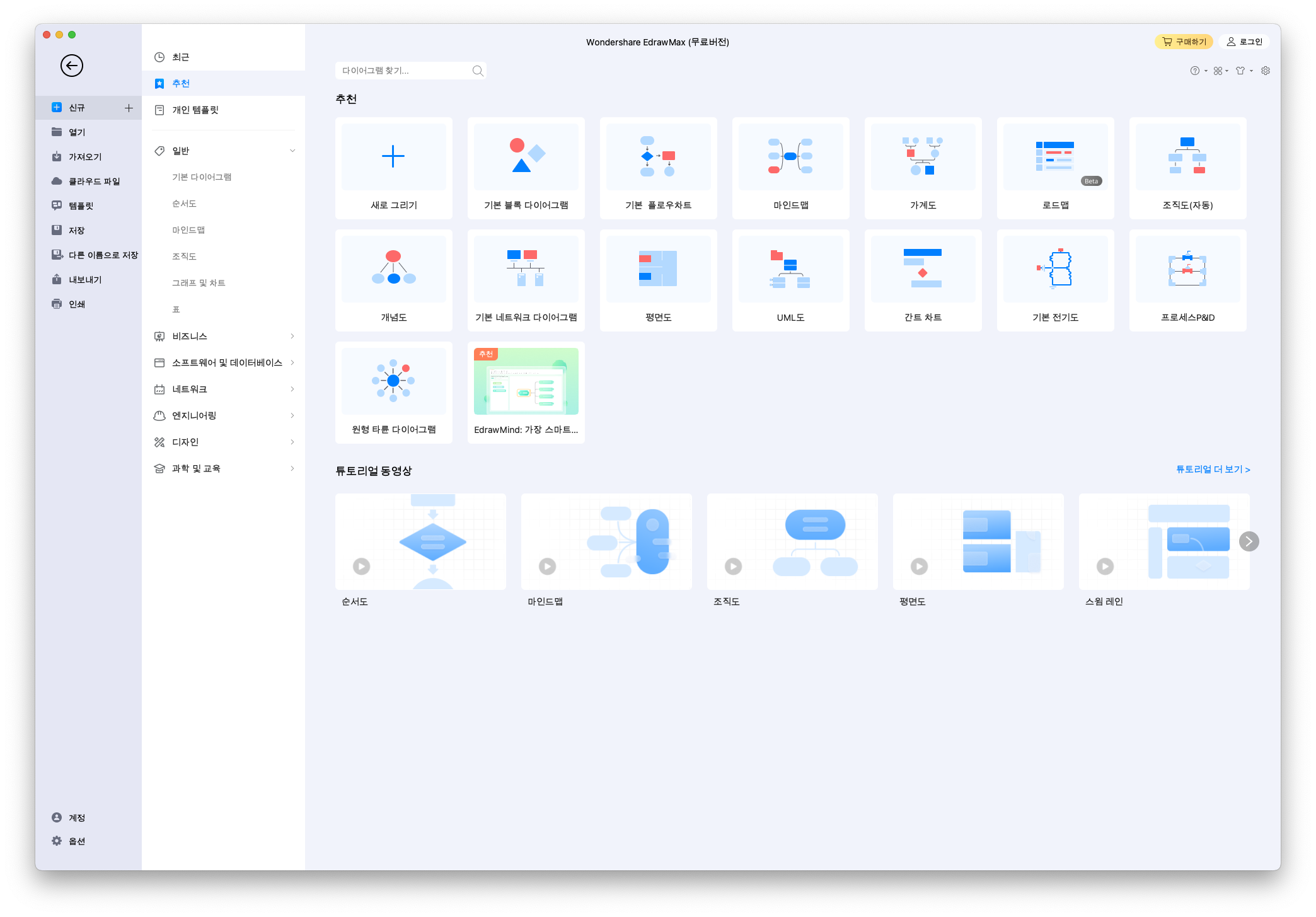
Task: Switch to the 최근 tab
Action: click(181, 57)
